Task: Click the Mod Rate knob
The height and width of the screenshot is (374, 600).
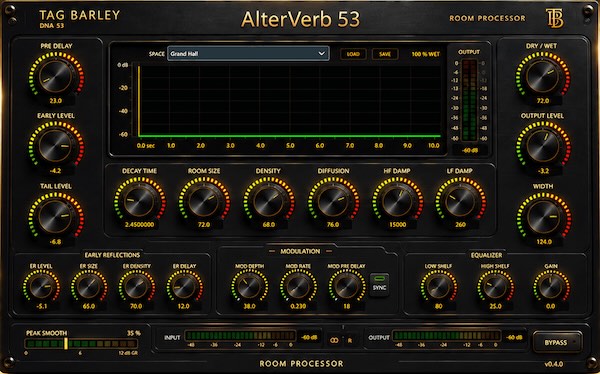Action: [x=298, y=287]
